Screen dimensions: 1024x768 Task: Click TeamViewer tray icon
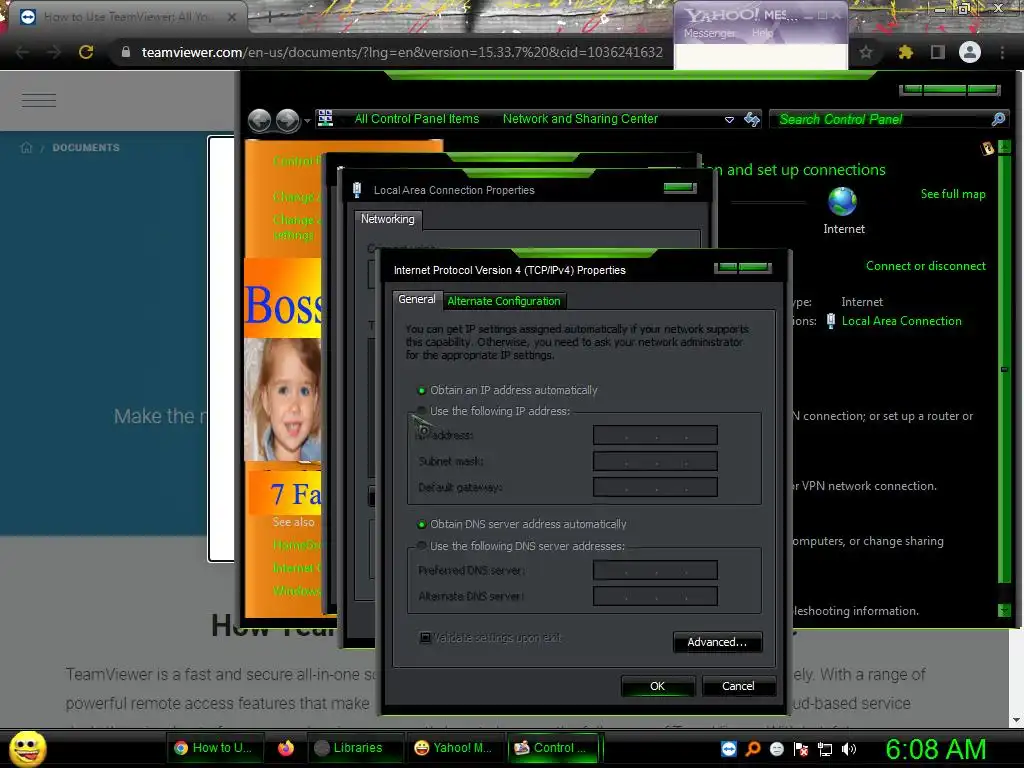[729, 749]
